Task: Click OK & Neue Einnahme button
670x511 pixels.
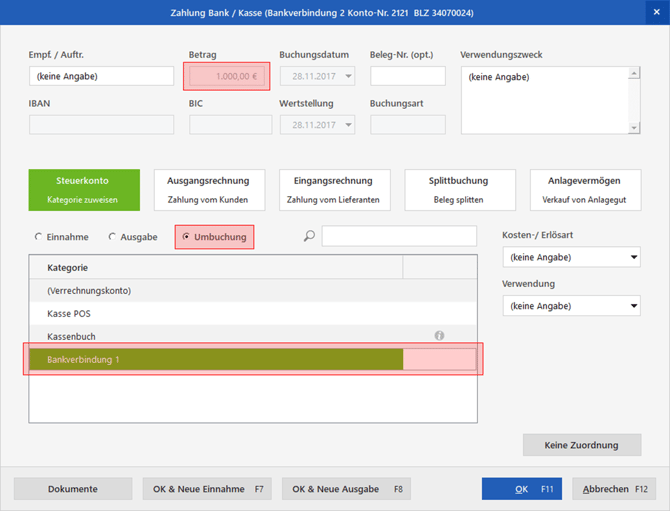Action: pos(206,489)
